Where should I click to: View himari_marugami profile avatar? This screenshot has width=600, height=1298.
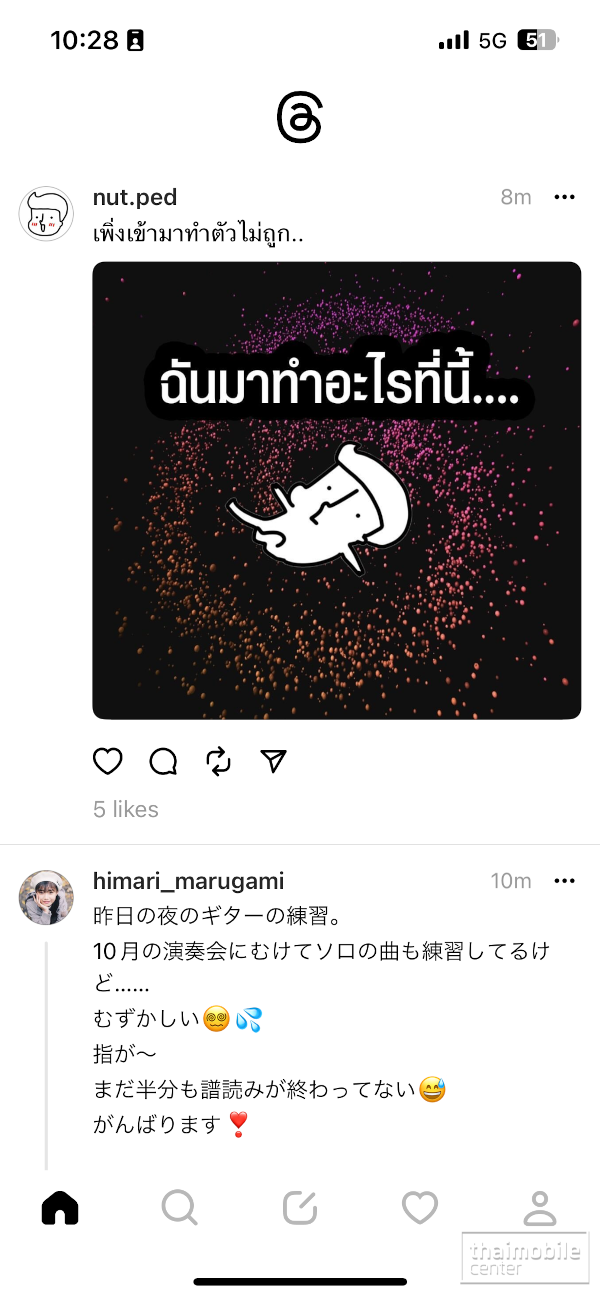click(x=46, y=897)
